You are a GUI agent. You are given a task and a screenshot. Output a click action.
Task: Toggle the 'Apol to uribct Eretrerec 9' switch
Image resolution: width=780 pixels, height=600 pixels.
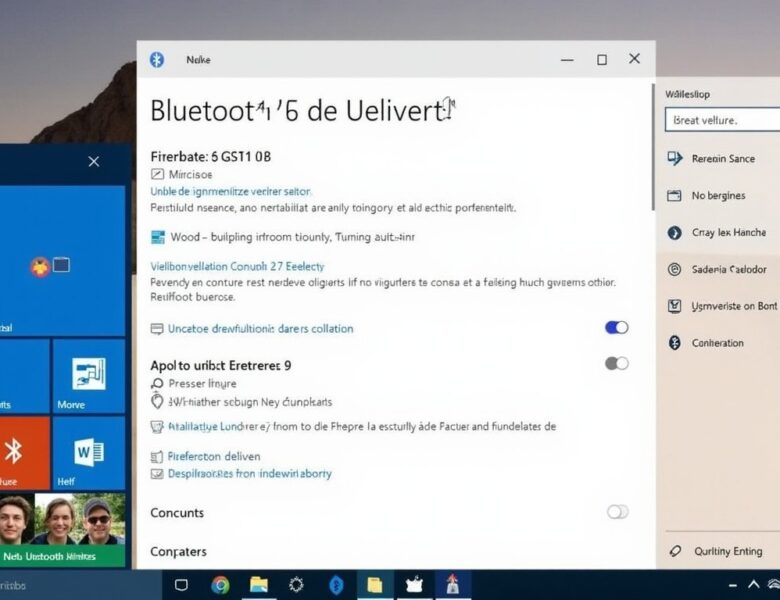(616, 364)
